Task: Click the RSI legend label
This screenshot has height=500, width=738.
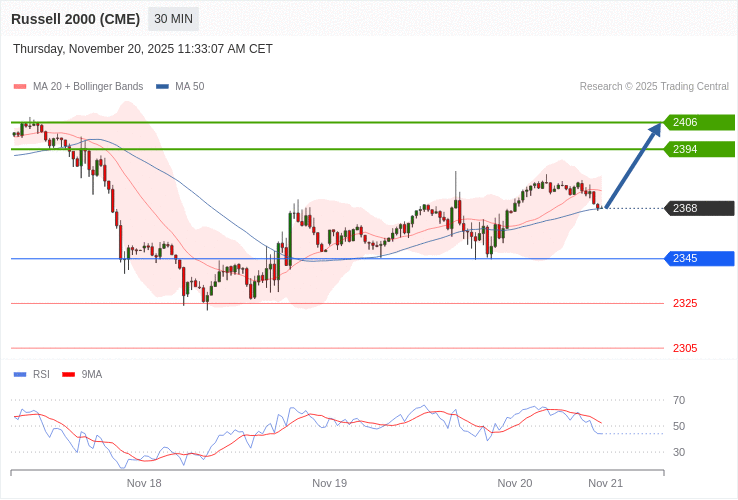Action: [41, 375]
